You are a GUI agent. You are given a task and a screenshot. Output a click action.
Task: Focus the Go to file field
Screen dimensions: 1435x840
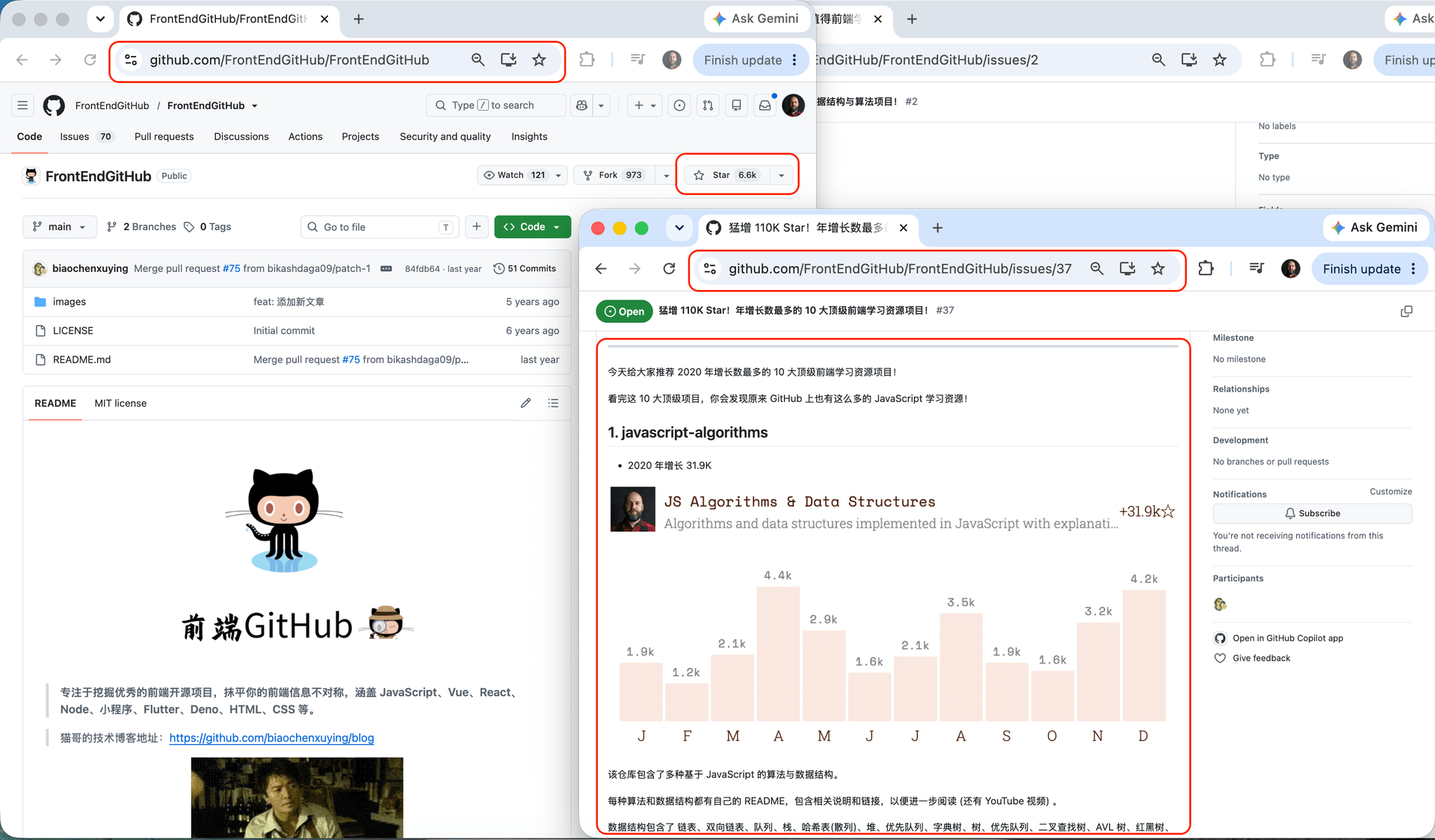pos(380,226)
